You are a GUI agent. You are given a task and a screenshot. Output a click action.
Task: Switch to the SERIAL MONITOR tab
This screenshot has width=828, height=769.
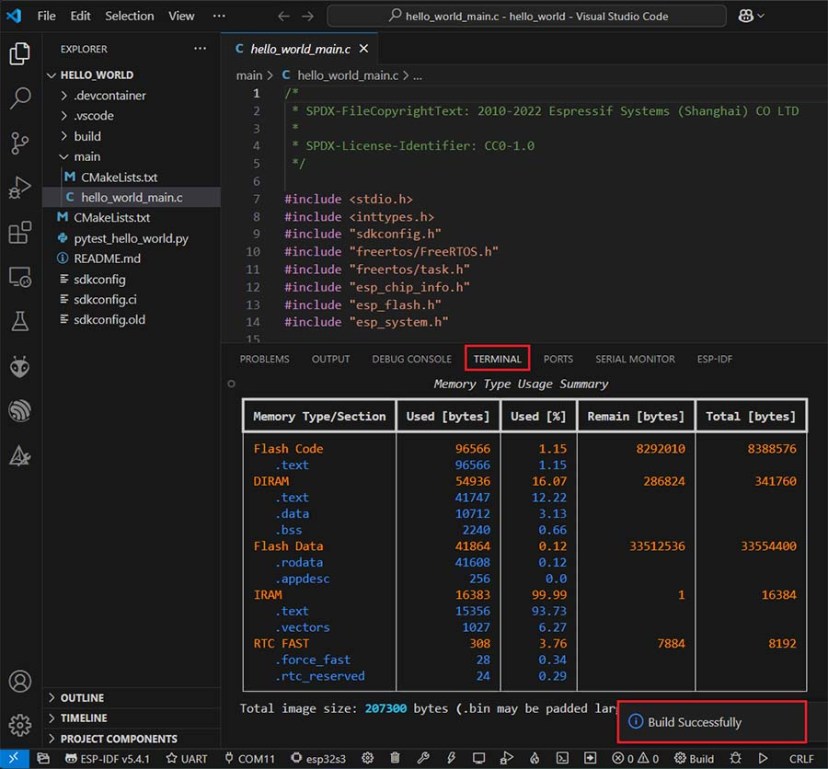tap(634, 358)
